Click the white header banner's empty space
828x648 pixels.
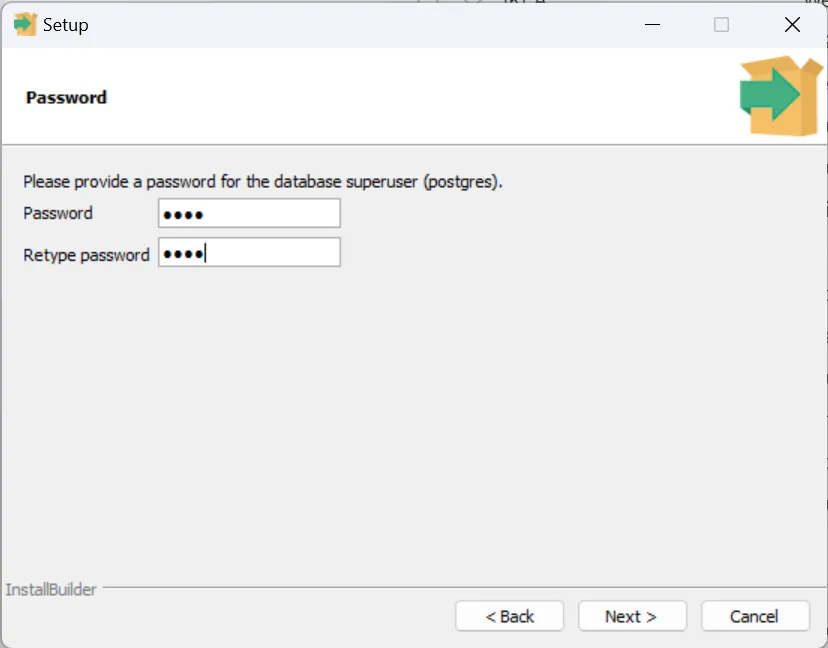coord(400,98)
